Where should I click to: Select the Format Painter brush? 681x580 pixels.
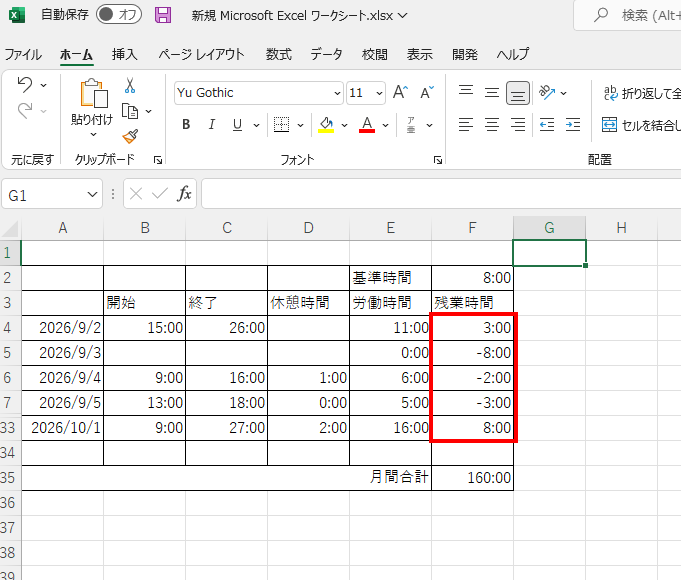[130, 136]
